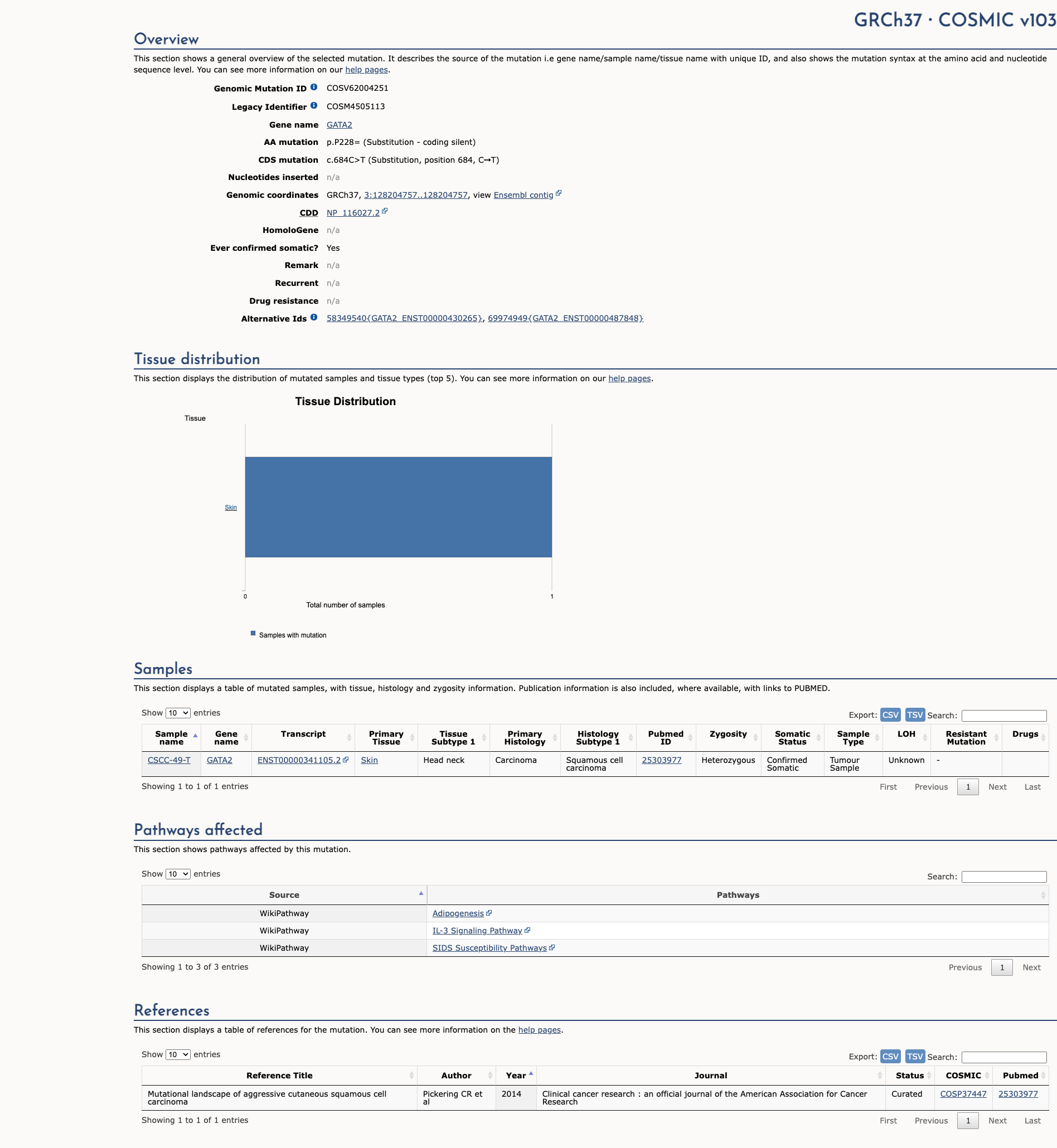Viewport: 1057px width, 1148px height.
Task: Sort Samples table by LOH column
Action: (906, 737)
